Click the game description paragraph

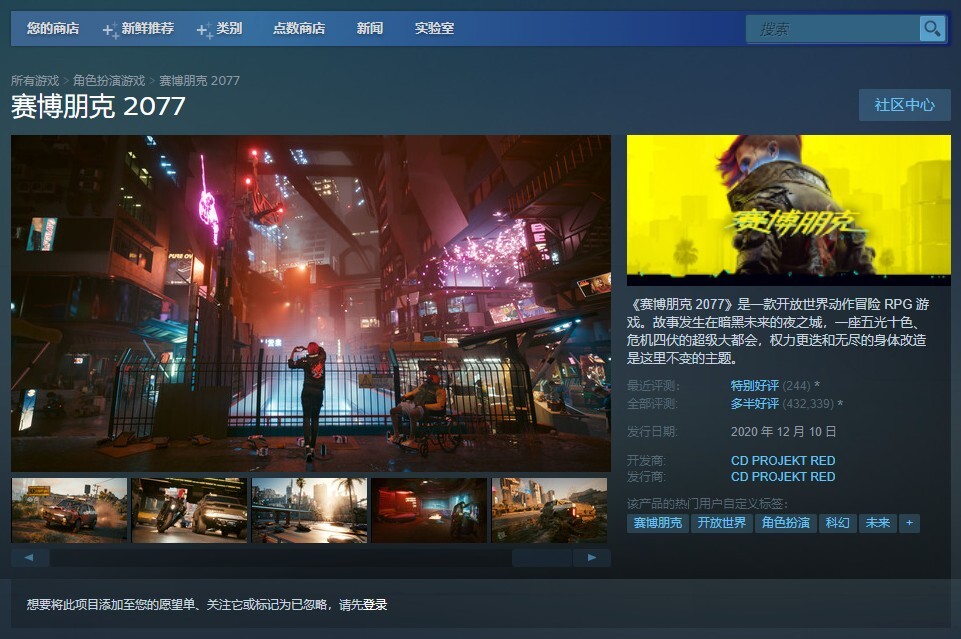click(778, 330)
